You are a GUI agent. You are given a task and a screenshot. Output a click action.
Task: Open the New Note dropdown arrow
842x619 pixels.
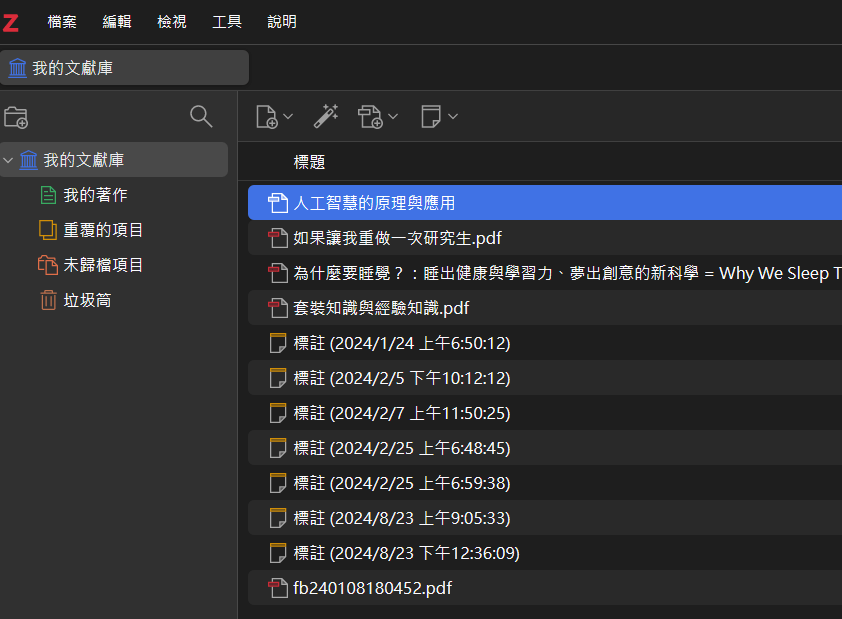(x=453, y=116)
